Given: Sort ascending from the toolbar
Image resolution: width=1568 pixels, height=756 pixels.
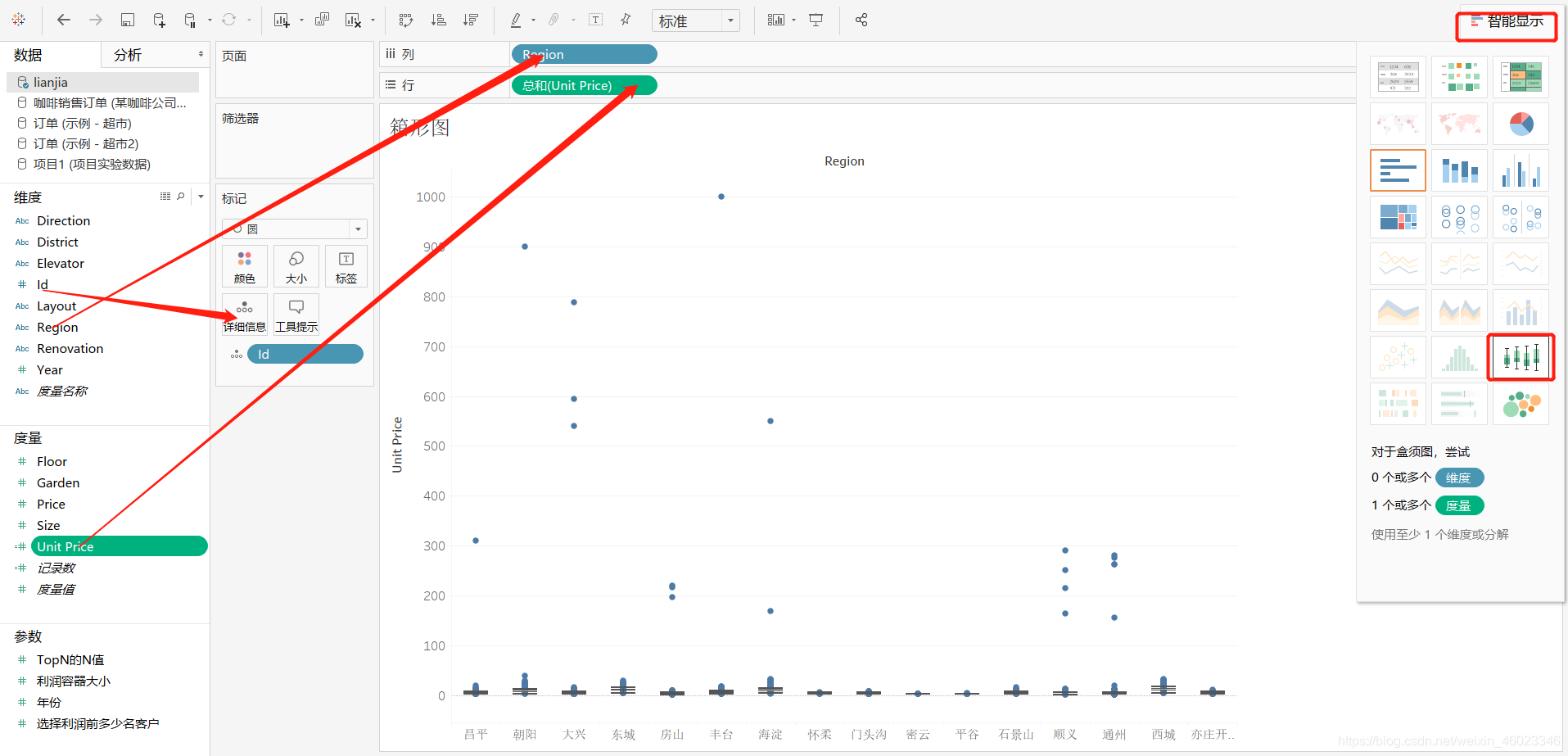Looking at the screenshot, I should click(x=439, y=20).
